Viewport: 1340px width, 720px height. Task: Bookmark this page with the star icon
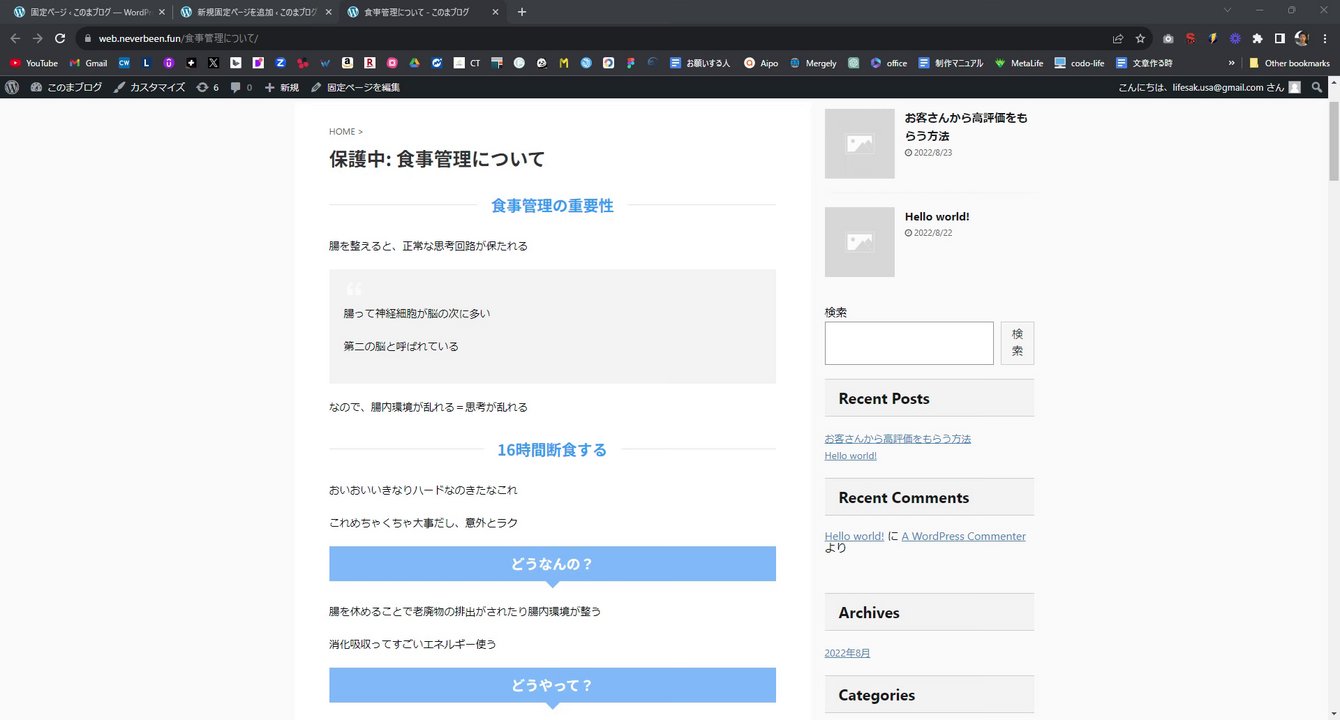point(1140,38)
